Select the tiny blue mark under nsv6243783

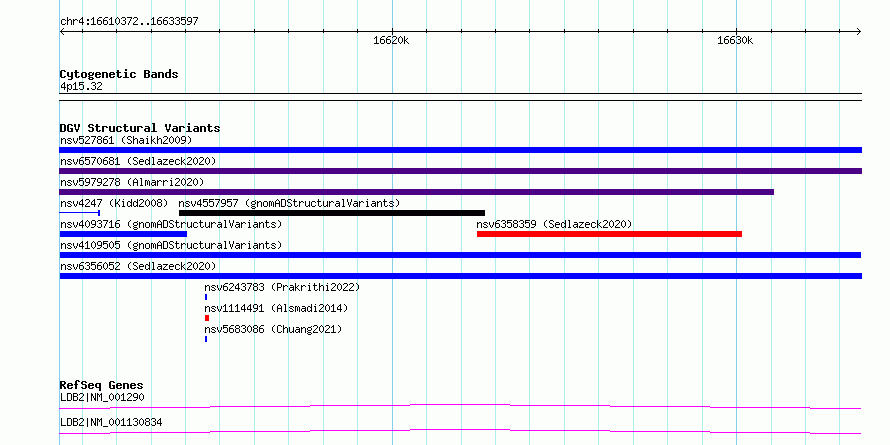pos(206,297)
